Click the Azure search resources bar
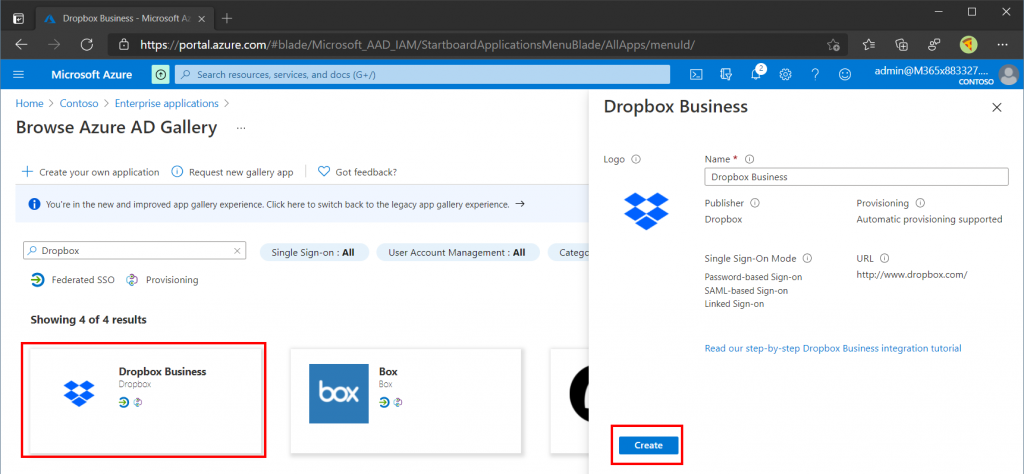 pos(423,74)
